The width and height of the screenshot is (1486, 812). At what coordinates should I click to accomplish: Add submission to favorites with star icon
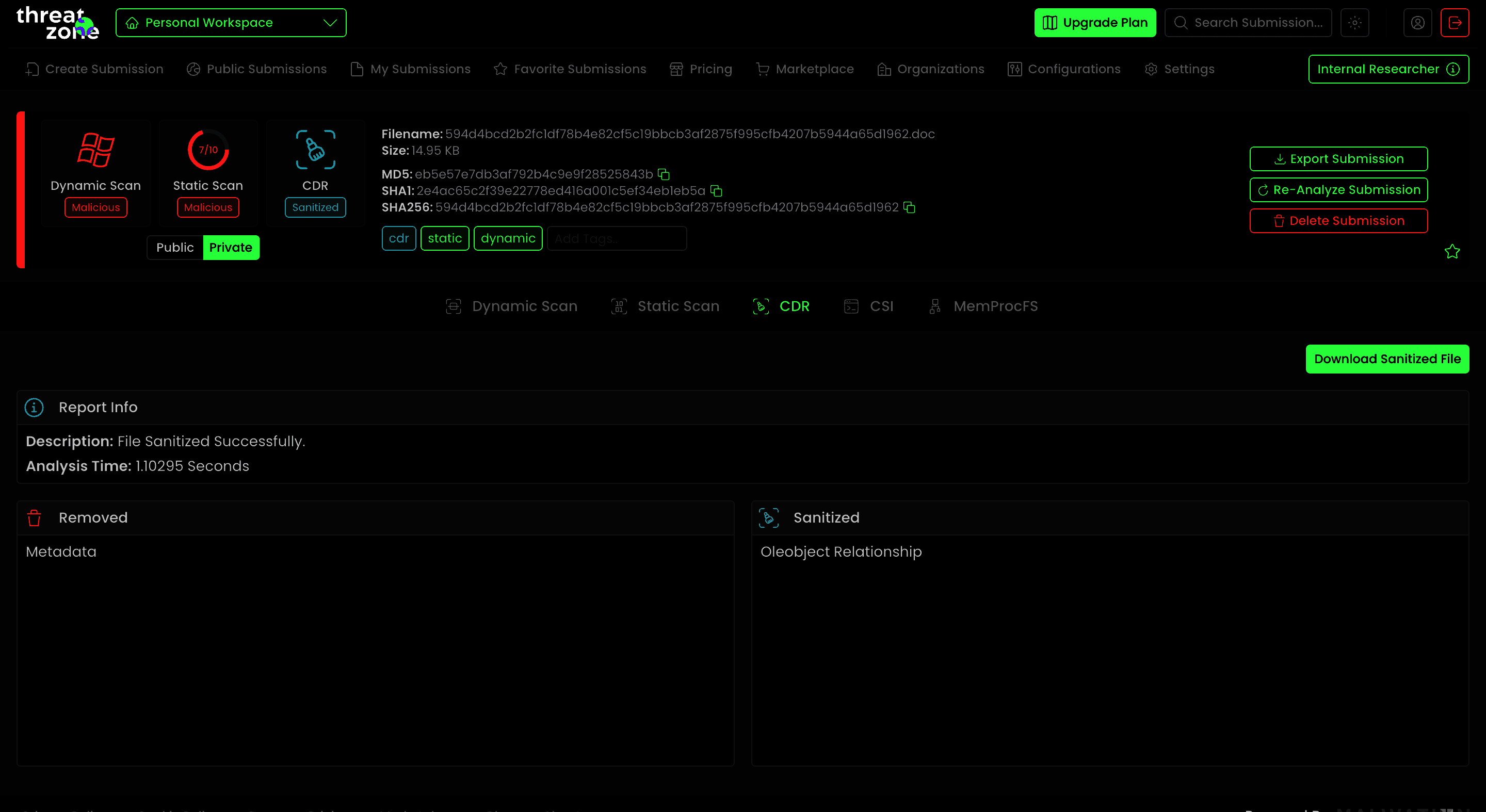click(x=1452, y=251)
